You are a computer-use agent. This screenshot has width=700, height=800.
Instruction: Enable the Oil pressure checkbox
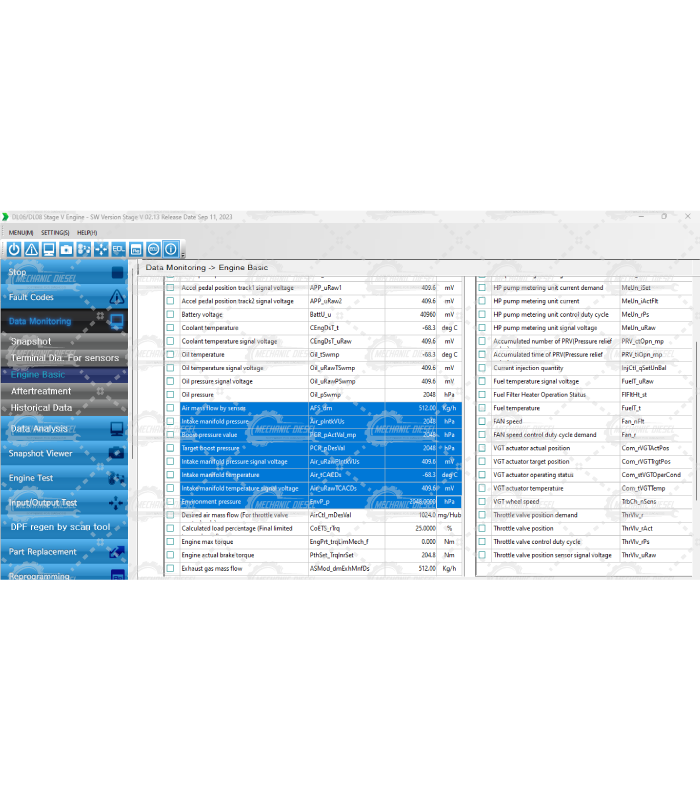coord(170,395)
